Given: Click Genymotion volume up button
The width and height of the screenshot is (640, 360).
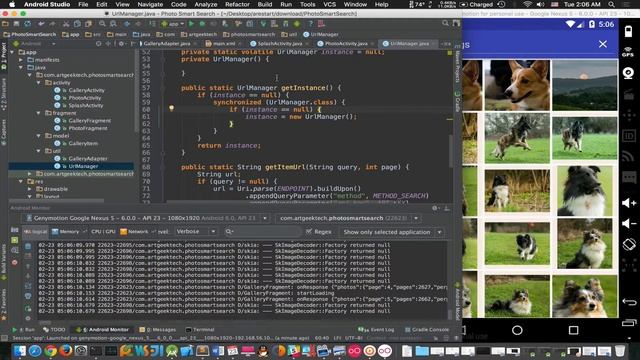Looking at the screenshot, I should coord(629,202).
